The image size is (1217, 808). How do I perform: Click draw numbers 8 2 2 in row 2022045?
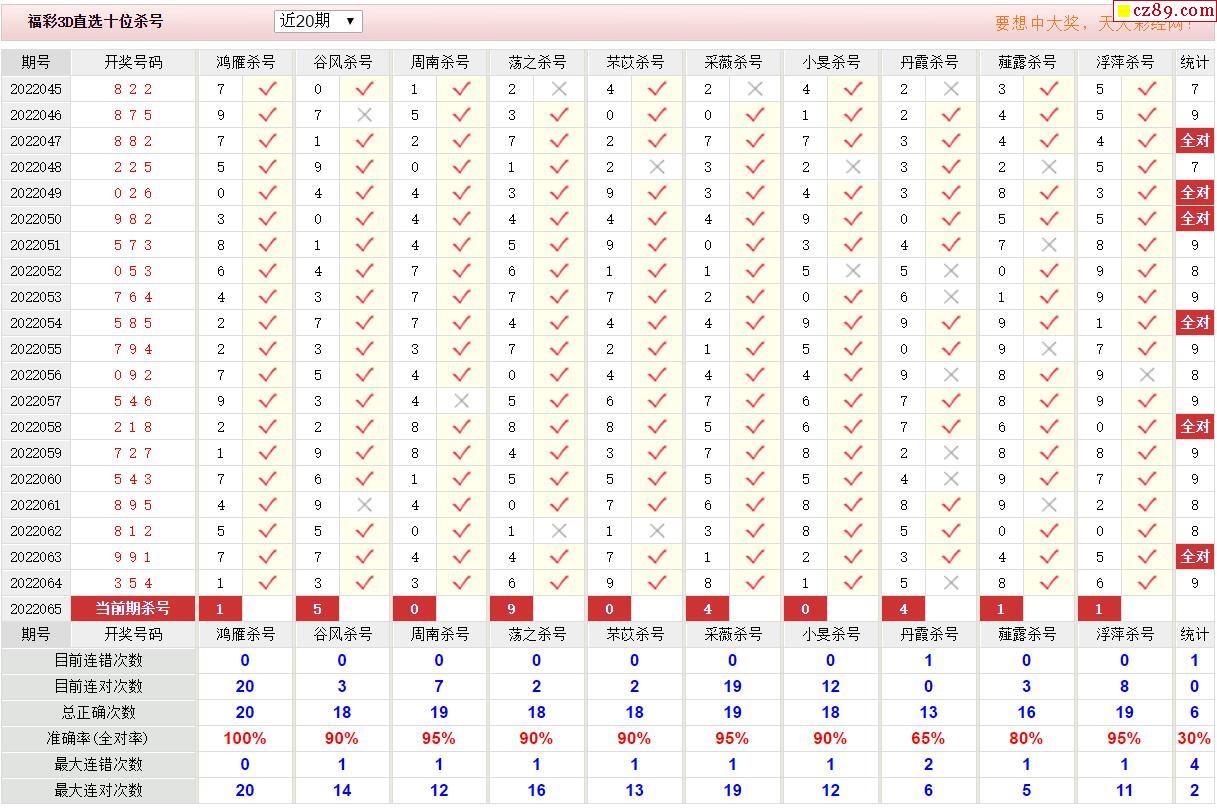[133, 89]
